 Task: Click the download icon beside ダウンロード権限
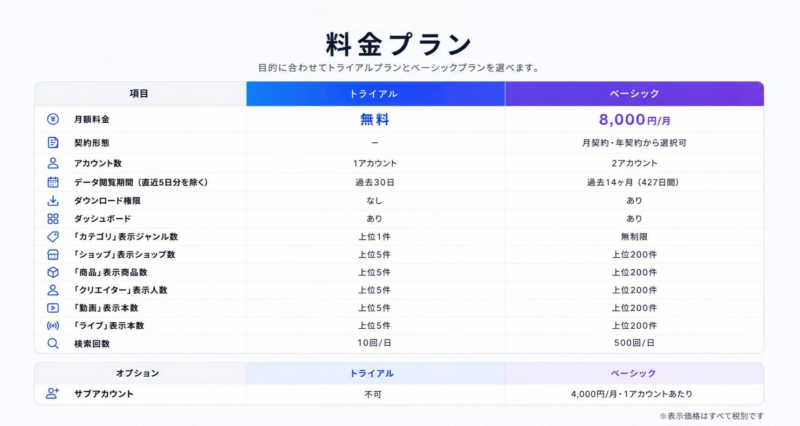(53, 201)
